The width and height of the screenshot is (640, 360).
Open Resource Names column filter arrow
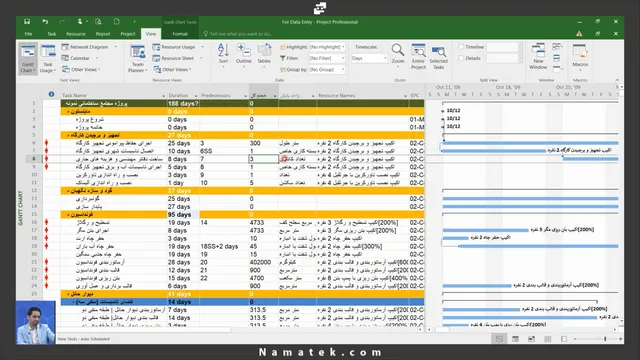point(405,96)
